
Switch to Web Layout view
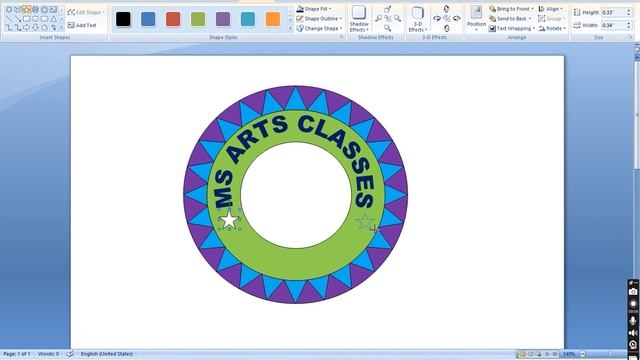539,354
